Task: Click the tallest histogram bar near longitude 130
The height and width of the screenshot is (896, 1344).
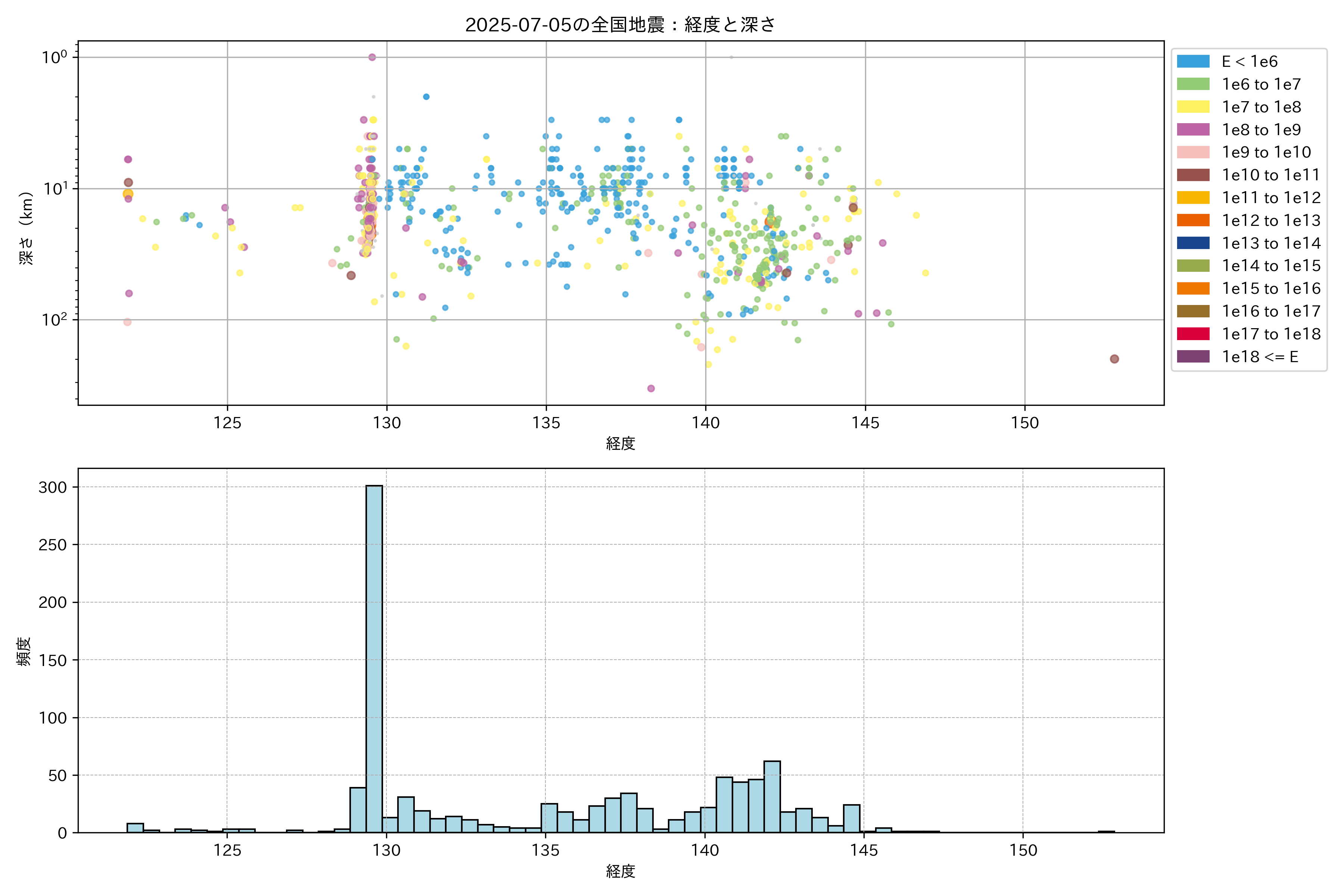Action: 374,657
